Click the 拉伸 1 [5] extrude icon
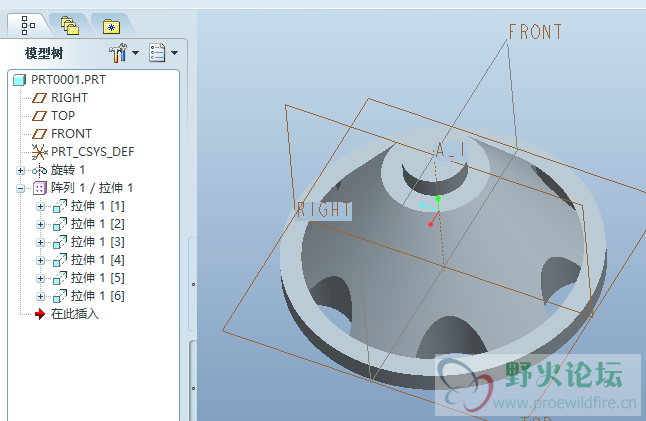This screenshot has width=646, height=421. pos(60,278)
